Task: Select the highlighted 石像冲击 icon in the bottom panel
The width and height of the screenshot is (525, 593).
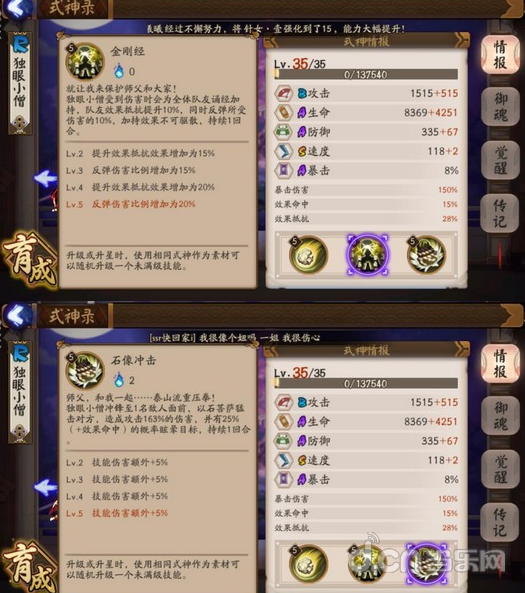Action: pyautogui.click(x=426, y=564)
